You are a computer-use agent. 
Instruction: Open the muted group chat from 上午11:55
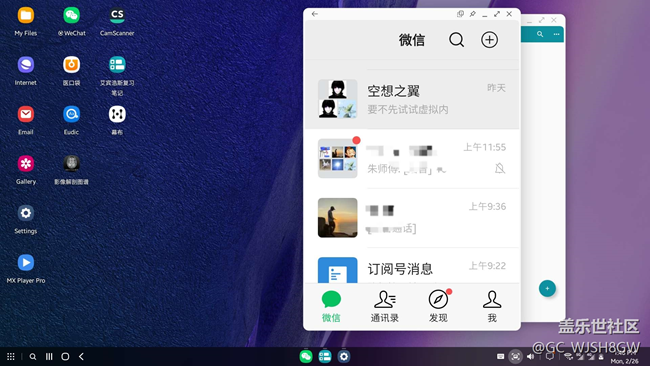click(x=412, y=158)
